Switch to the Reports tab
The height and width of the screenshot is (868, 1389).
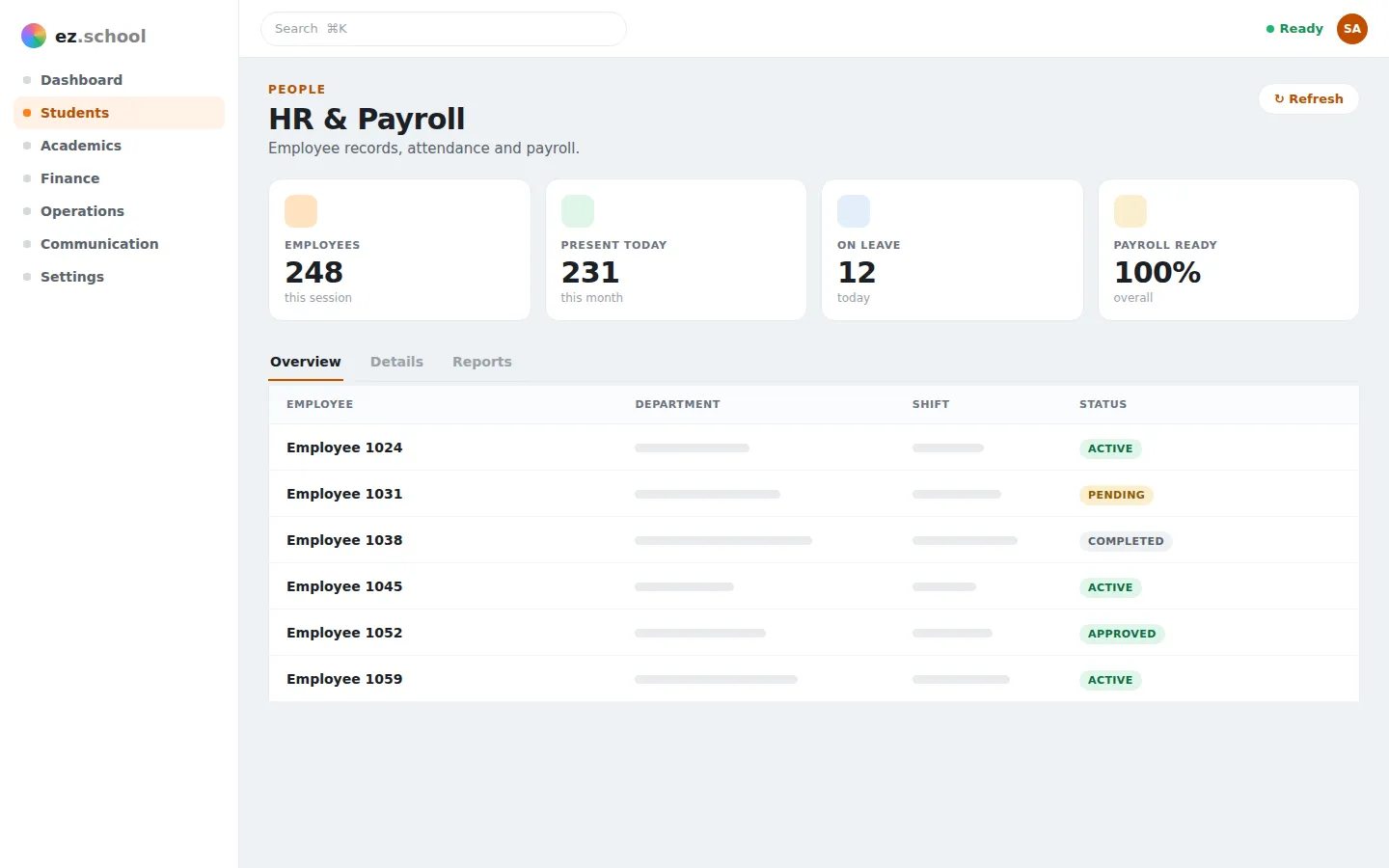pyautogui.click(x=482, y=362)
